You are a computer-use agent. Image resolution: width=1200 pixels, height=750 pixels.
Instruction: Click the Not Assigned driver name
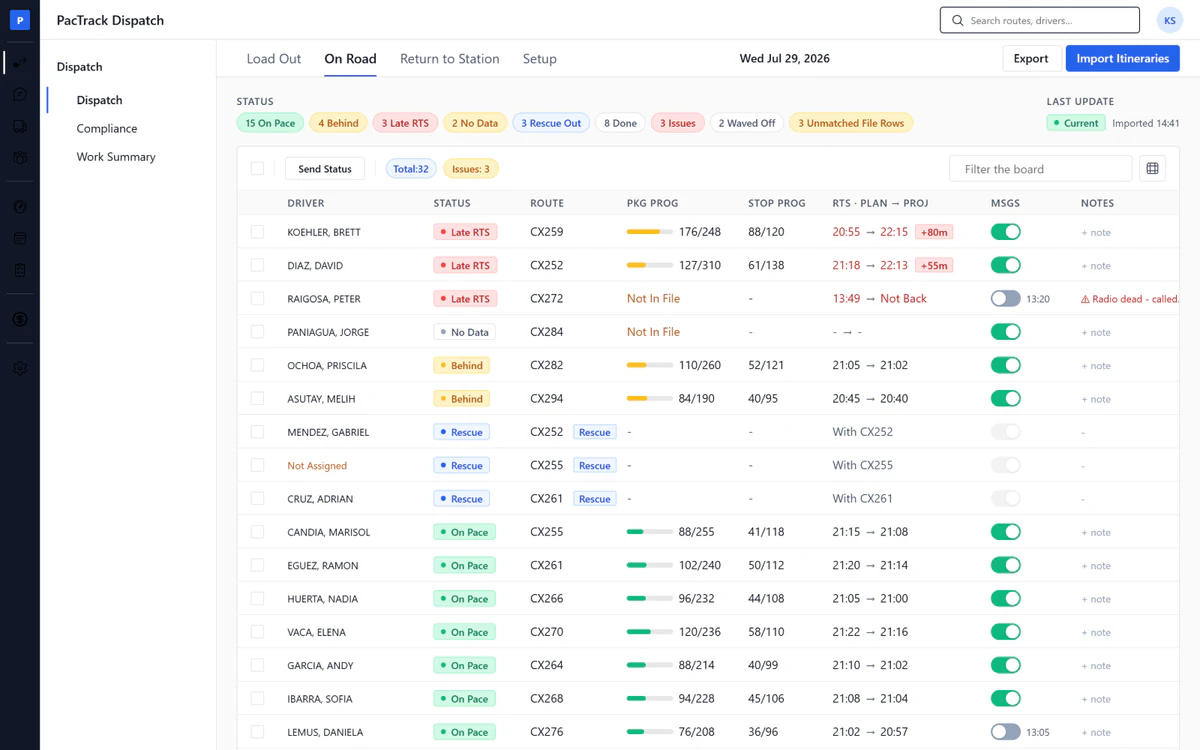(x=317, y=466)
